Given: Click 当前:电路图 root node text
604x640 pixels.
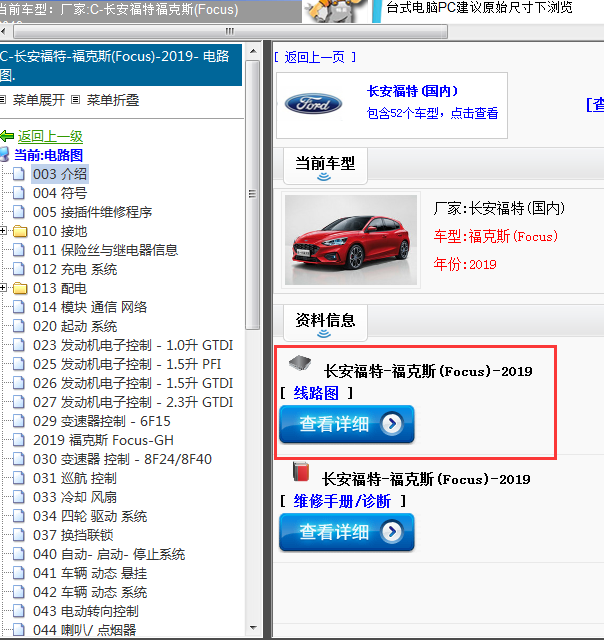Looking at the screenshot, I should [x=49, y=155].
